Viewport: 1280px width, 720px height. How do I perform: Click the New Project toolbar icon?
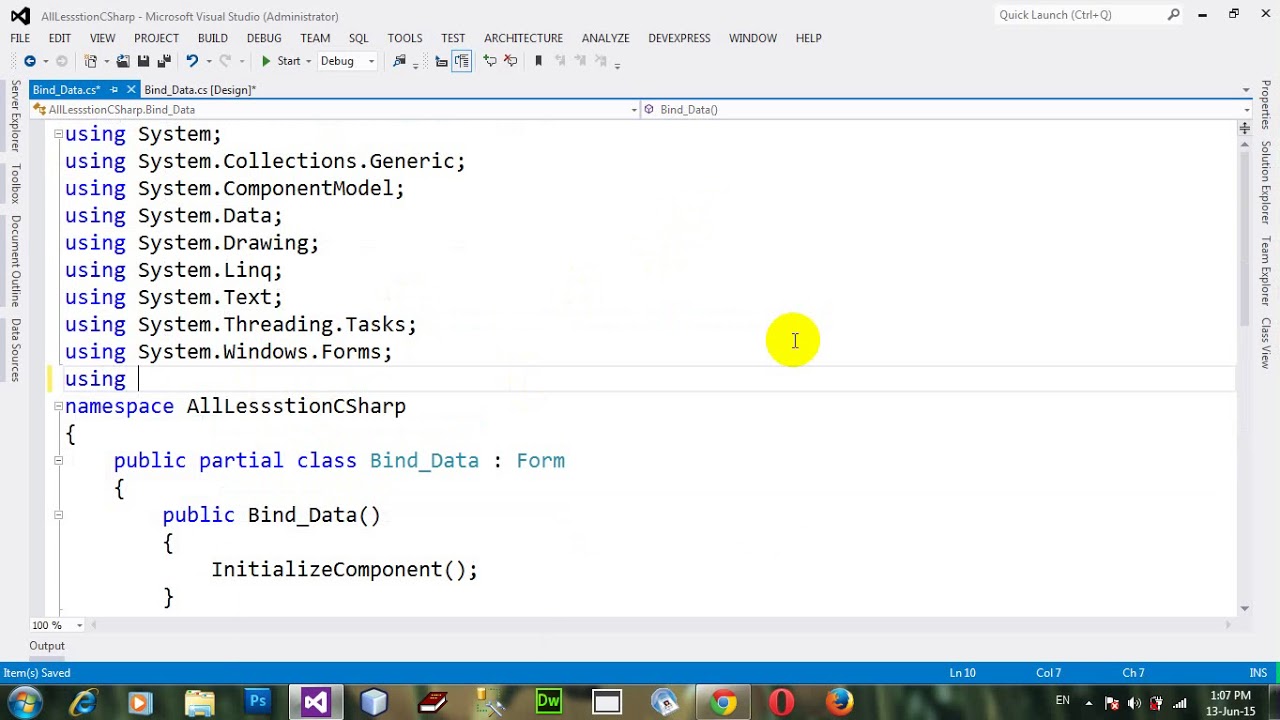91,61
